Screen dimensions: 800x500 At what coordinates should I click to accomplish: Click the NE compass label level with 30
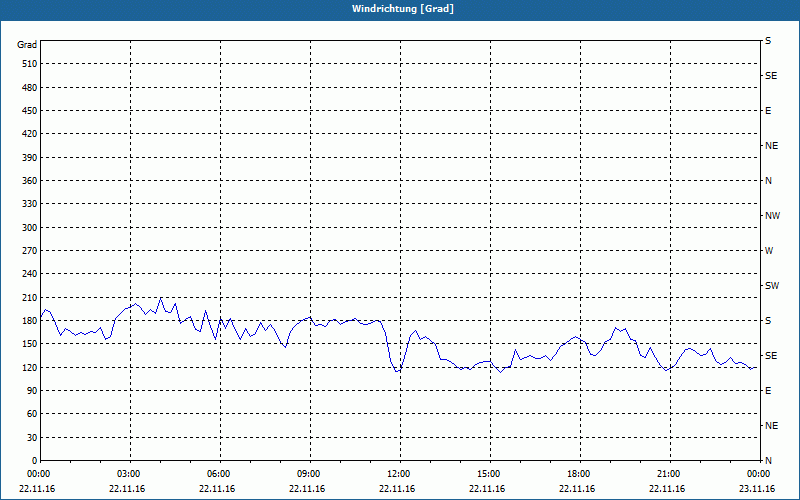[771, 426]
